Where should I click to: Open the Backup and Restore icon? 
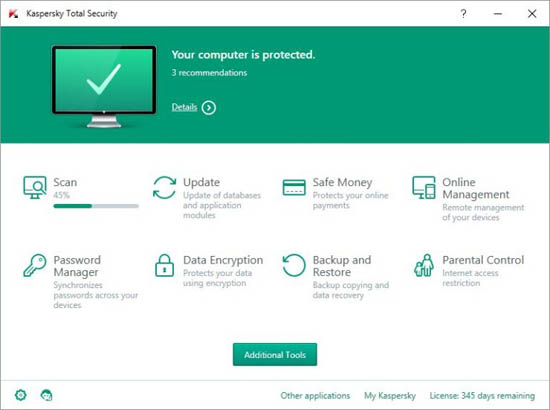294,265
